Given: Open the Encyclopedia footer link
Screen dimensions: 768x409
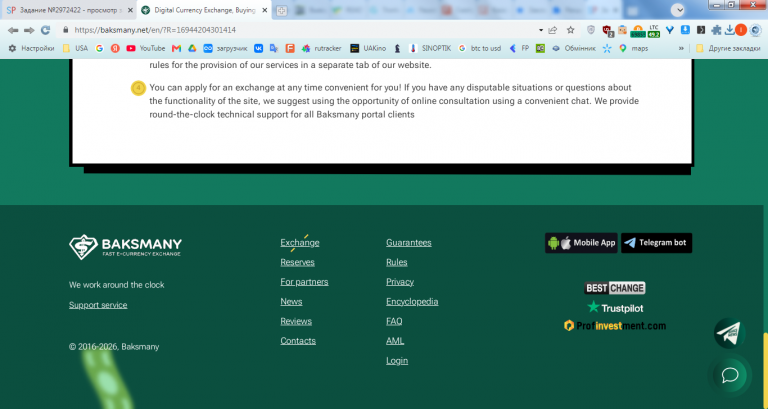Looking at the screenshot, I should 412,301.
